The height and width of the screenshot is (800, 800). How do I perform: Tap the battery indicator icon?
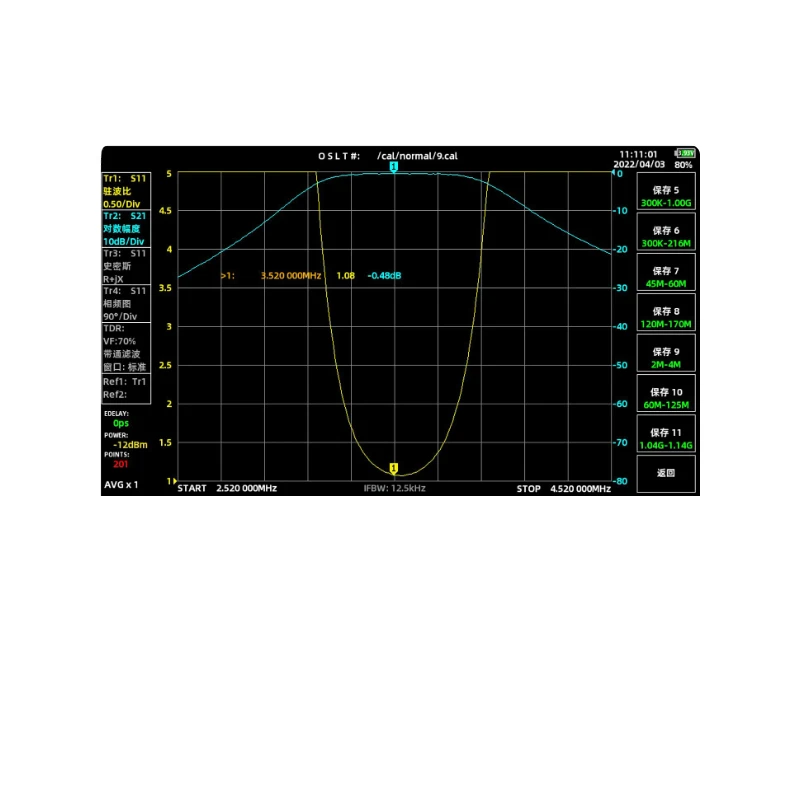click(685, 153)
